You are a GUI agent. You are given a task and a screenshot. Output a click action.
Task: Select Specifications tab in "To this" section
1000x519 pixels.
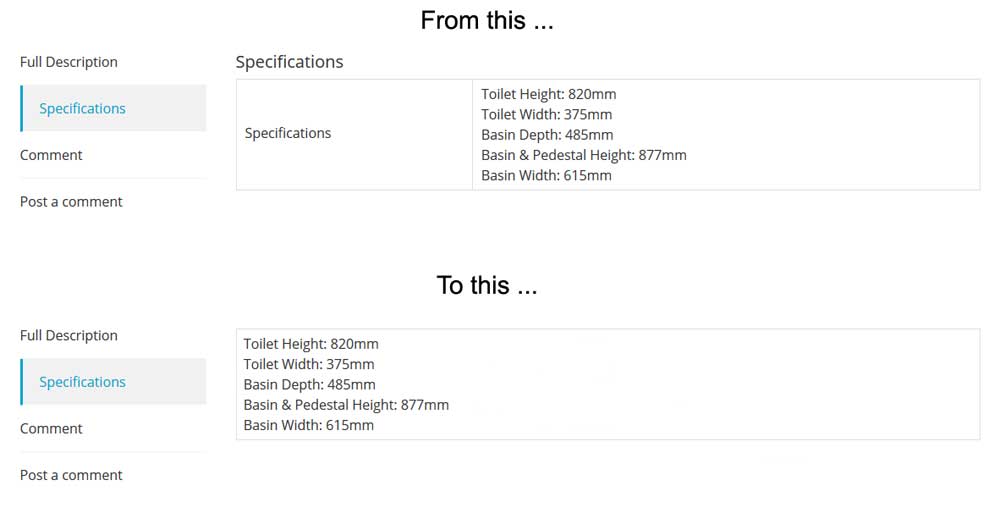(82, 382)
